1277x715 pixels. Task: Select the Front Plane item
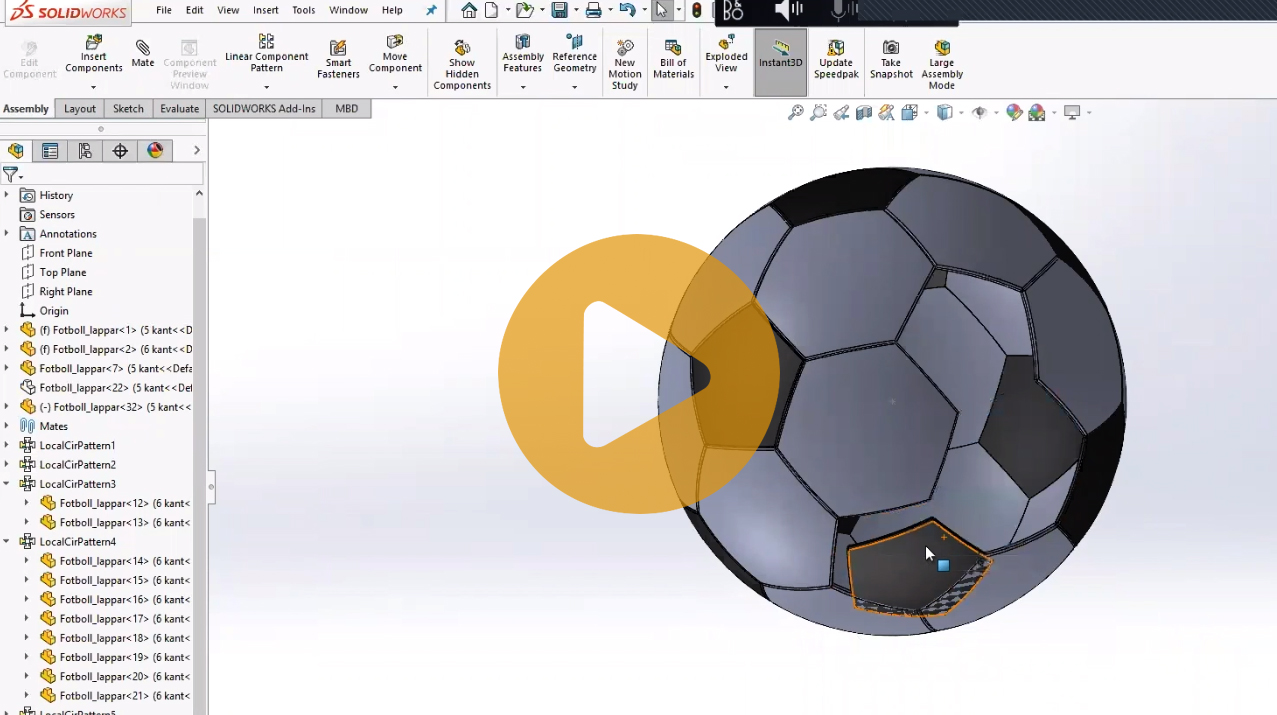point(66,253)
